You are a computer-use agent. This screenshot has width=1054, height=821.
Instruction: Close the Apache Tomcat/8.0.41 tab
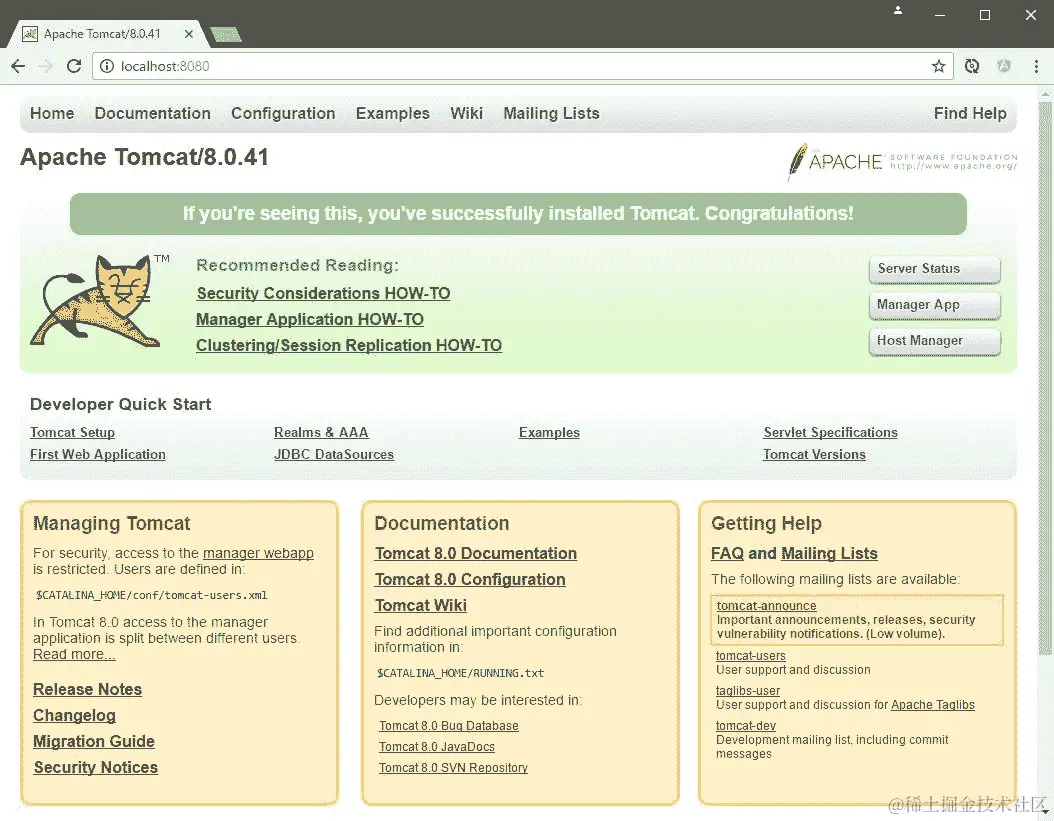189,34
